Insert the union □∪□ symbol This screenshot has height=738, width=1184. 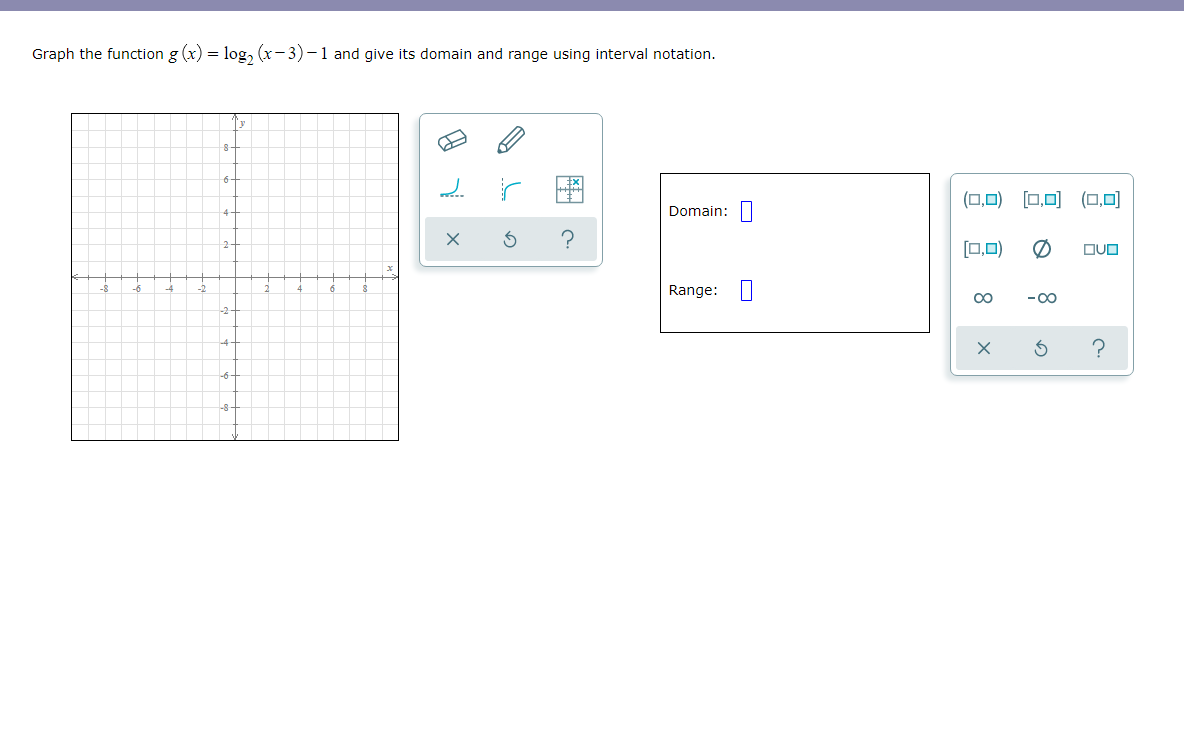(1099, 248)
